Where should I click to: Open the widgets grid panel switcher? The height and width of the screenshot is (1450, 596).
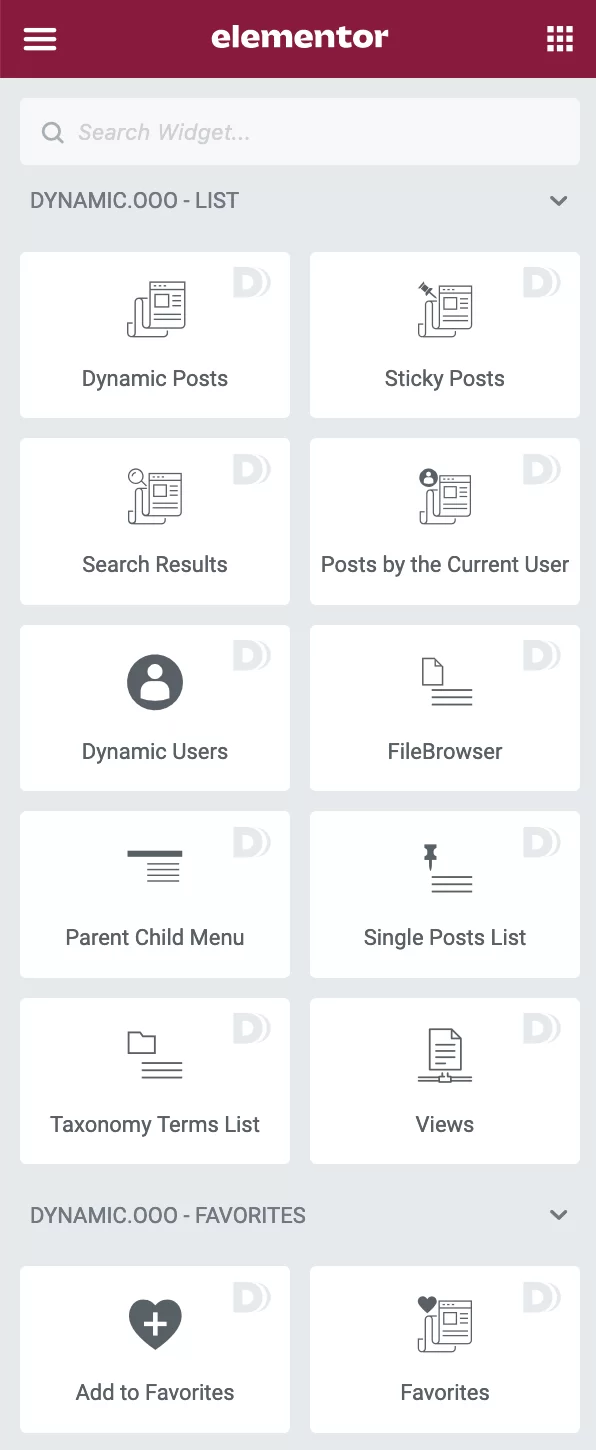pos(559,38)
